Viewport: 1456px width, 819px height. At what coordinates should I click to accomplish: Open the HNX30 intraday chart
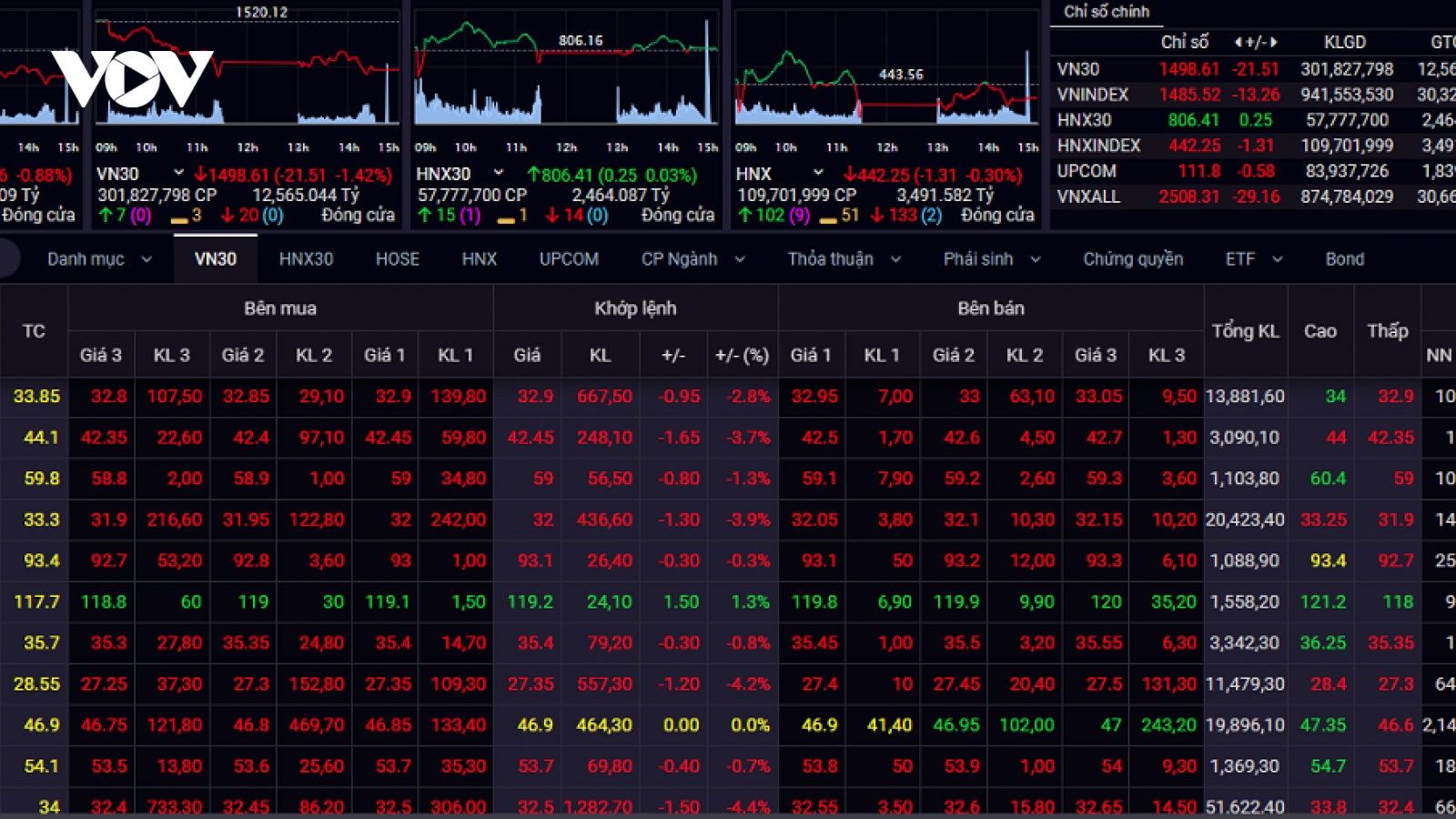click(566, 71)
